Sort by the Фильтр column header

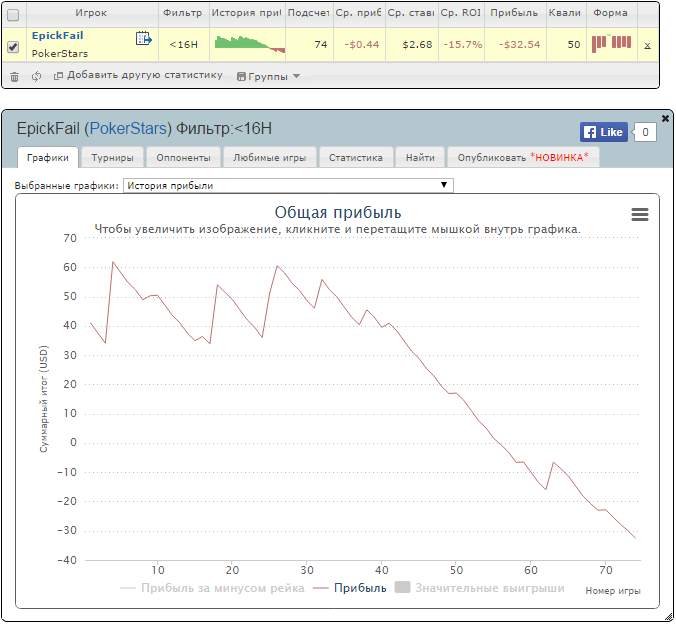tap(184, 13)
